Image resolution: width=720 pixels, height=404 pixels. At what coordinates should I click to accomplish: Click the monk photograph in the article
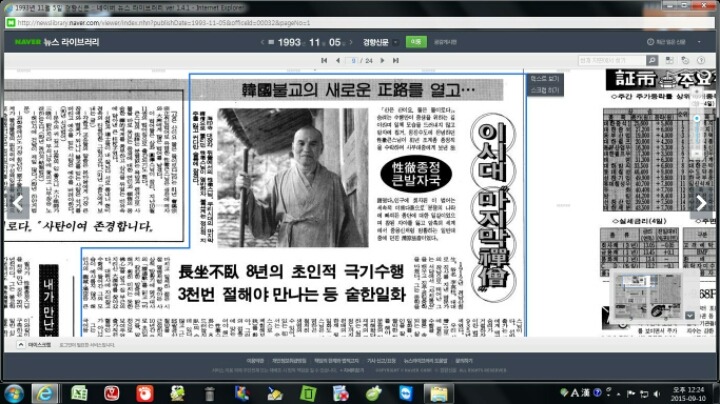point(292,178)
